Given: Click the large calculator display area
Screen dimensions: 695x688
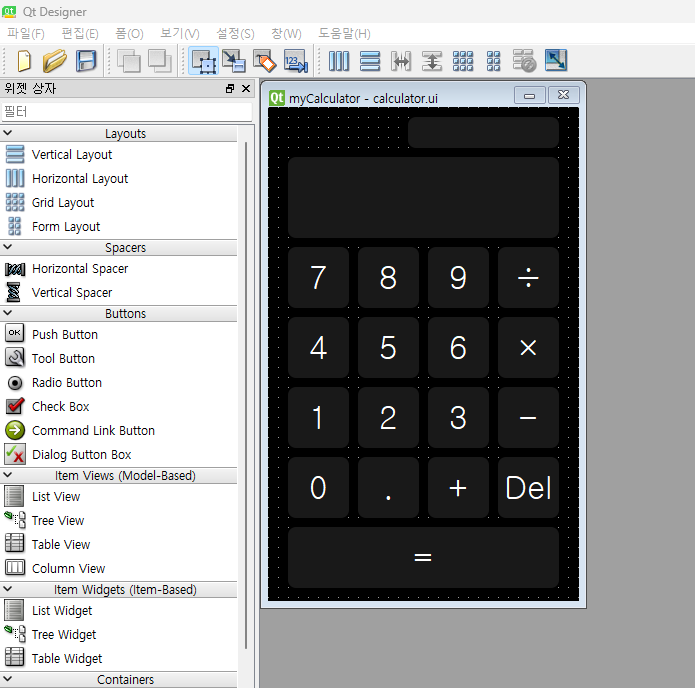Looking at the screenshot, I should [x=423, y=197].
